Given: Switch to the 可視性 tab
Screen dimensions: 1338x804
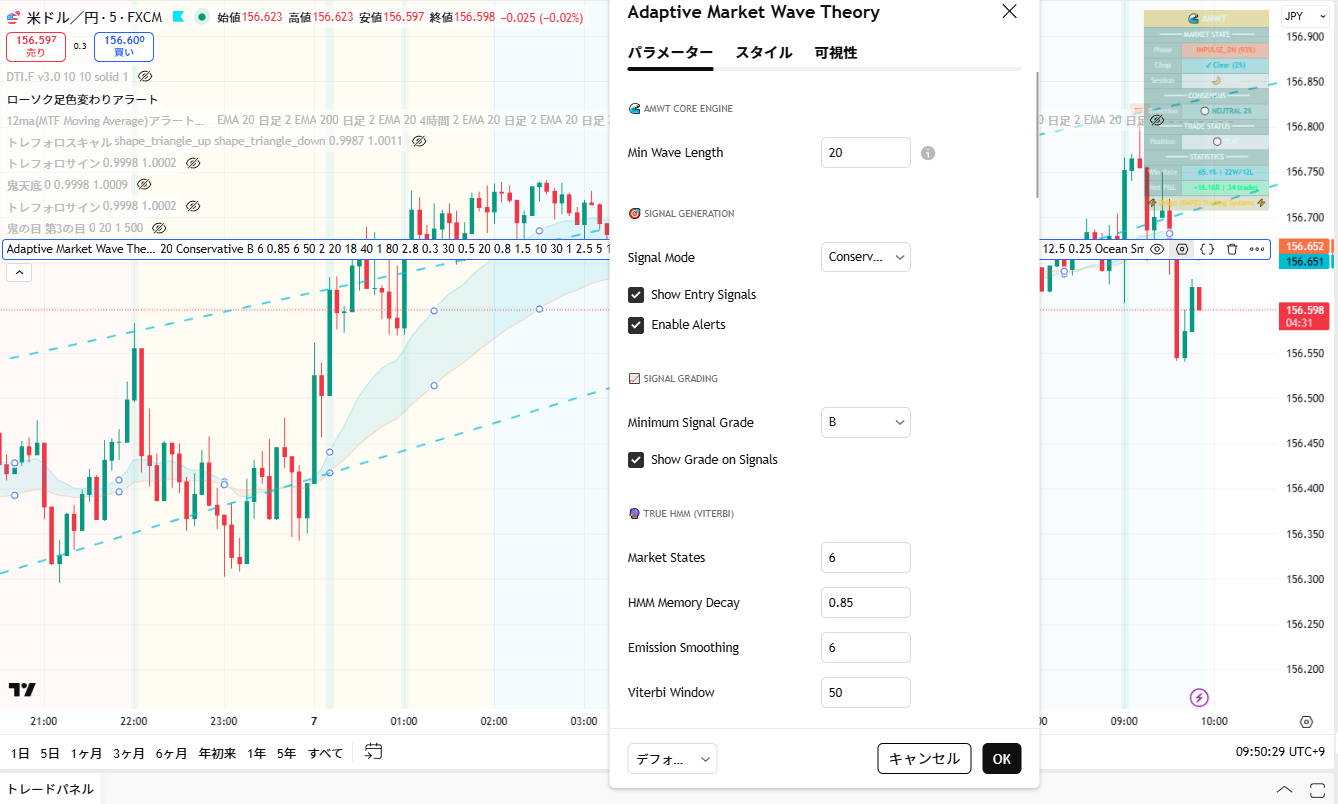Looking at the screenshot, I should coord(835,53).
